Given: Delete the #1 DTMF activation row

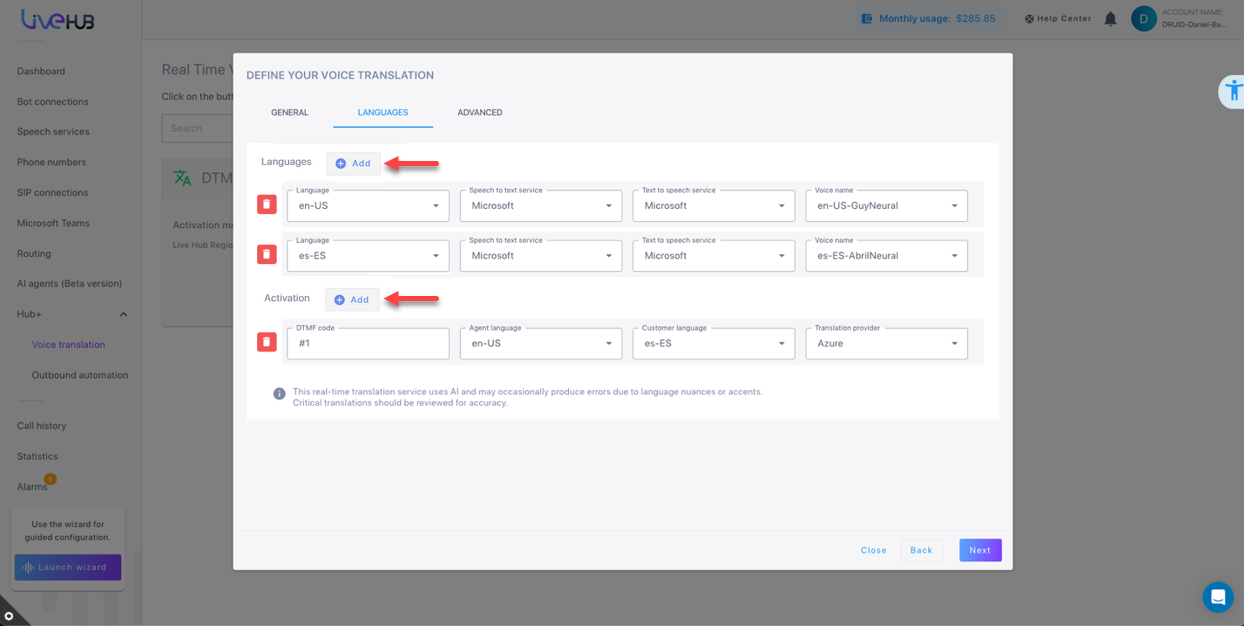Looking at the screenshot, I should 266,343.
